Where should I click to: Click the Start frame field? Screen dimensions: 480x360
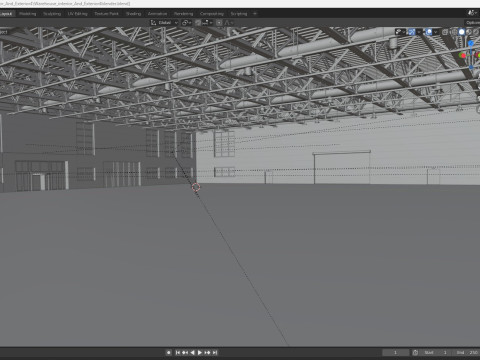click(x=435, y=352)
